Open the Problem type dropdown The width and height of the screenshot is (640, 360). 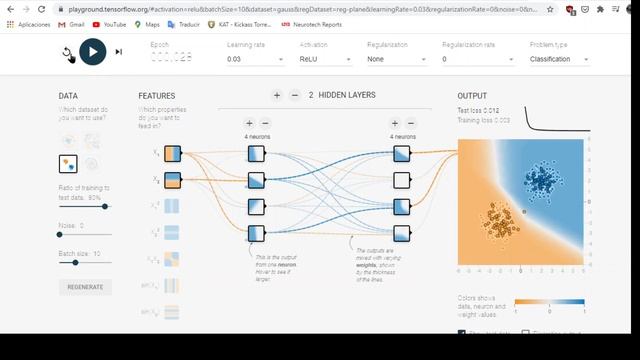click(559, 59)
